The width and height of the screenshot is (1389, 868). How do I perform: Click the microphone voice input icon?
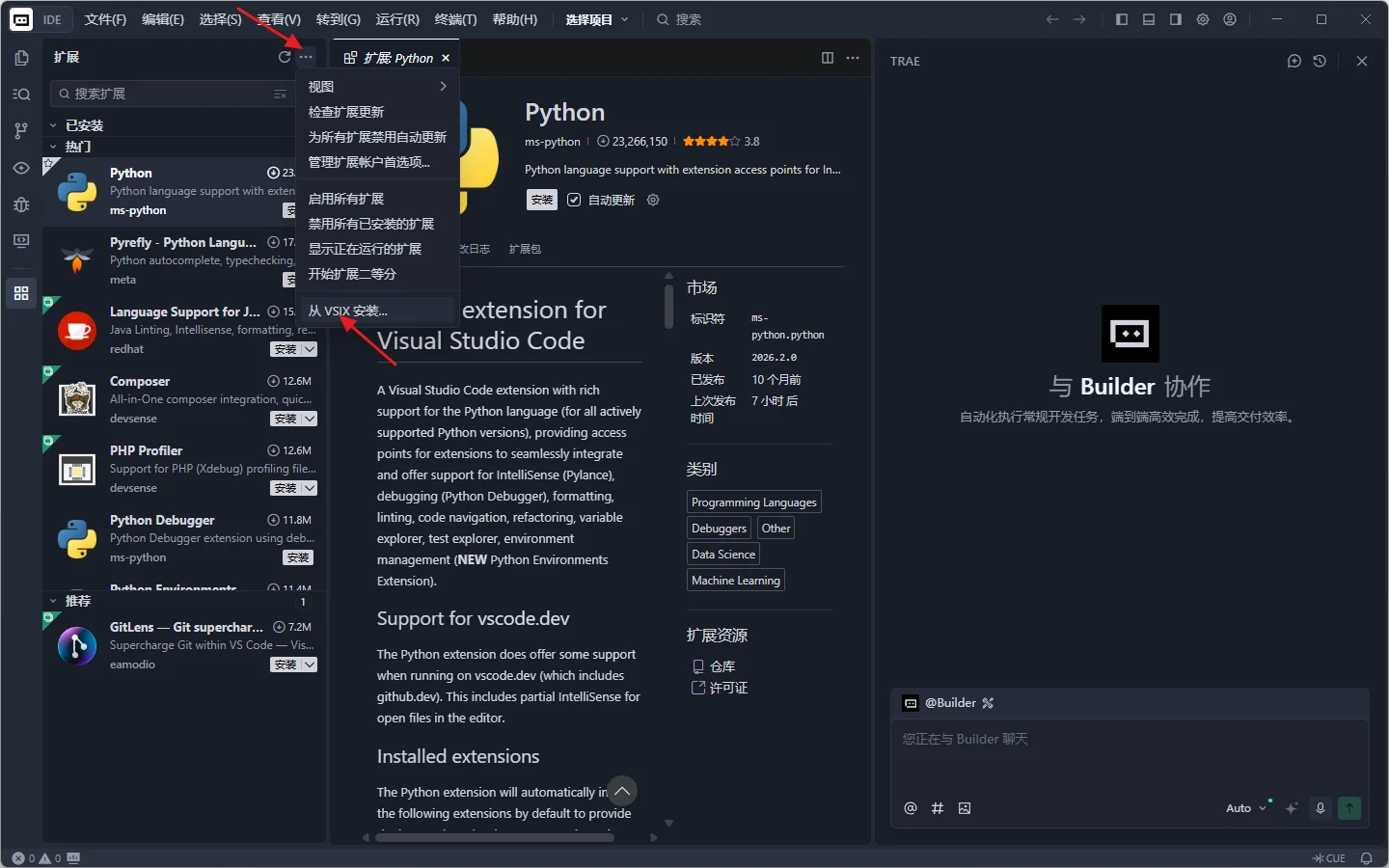1321,808
